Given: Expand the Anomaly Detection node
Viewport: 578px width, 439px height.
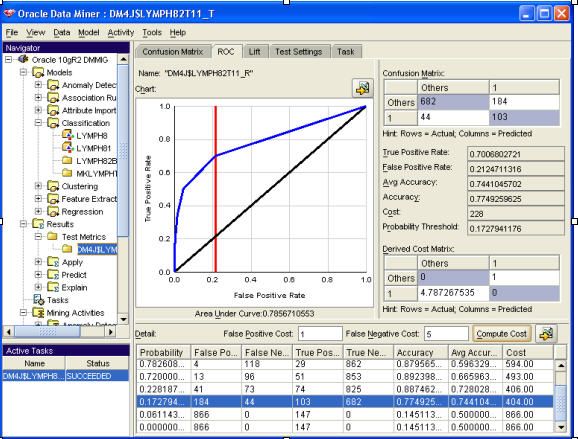Looking at the screenshot, I should [x=38, y=85].
